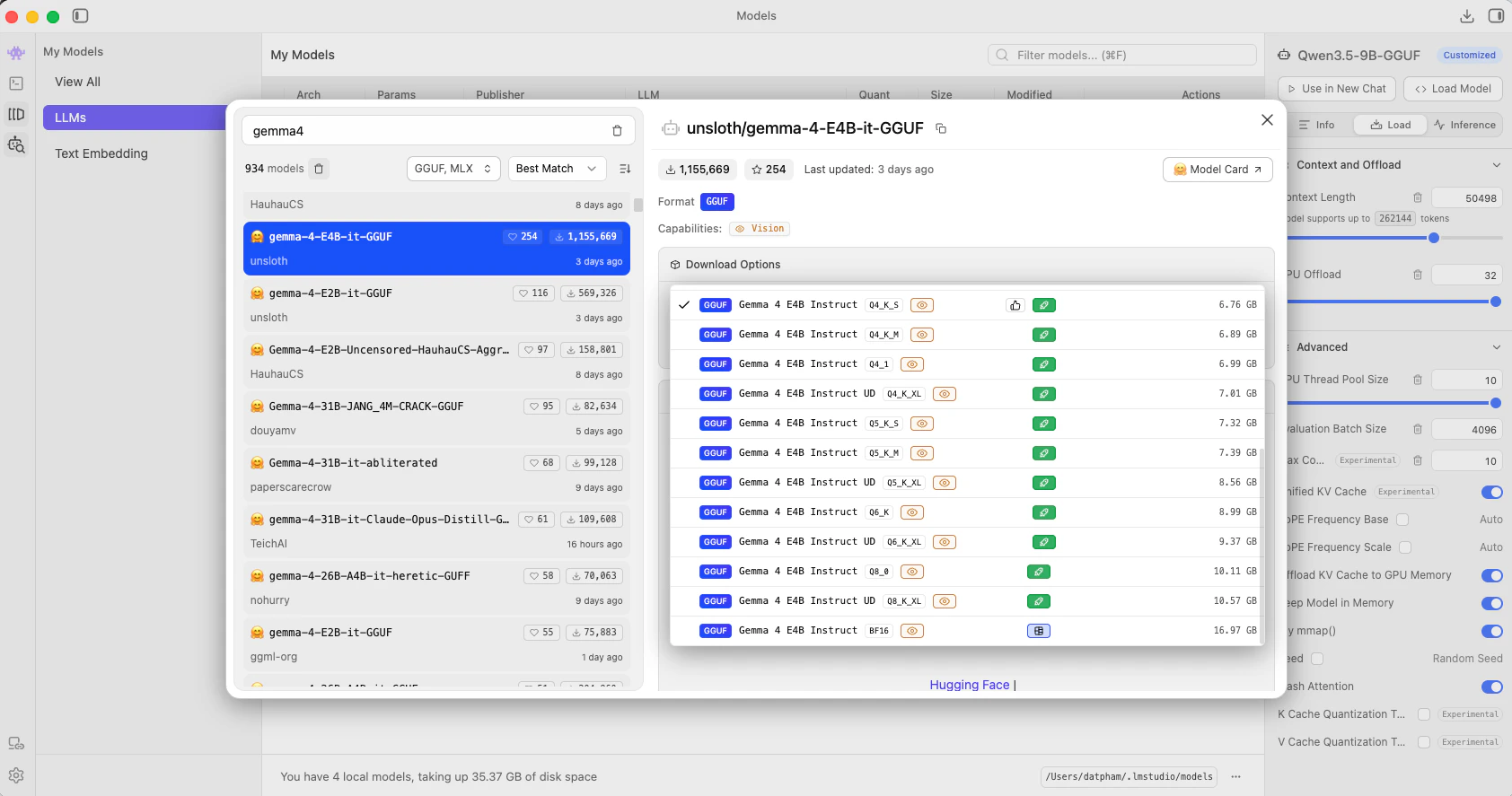This screenshot has width=1512, height=796.
Task: Click the thumbs-up icon on the Q4_K_S row
Action: pos(1015,305)
